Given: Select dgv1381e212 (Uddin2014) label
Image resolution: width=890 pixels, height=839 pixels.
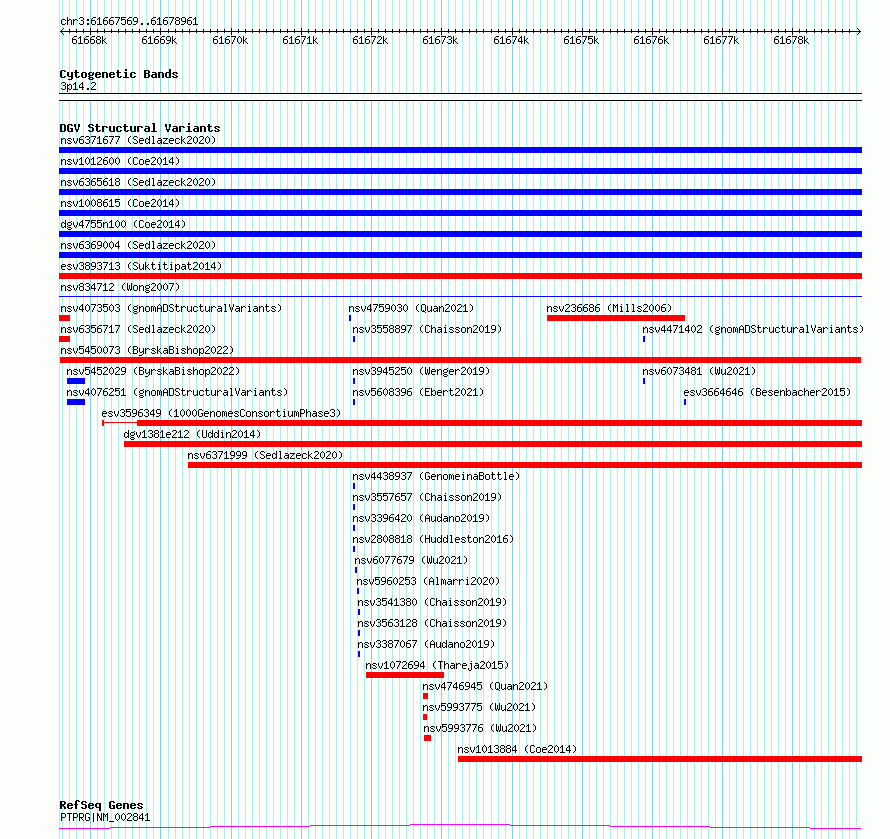Looking at the screenshot, I should [x=192, y=434].
